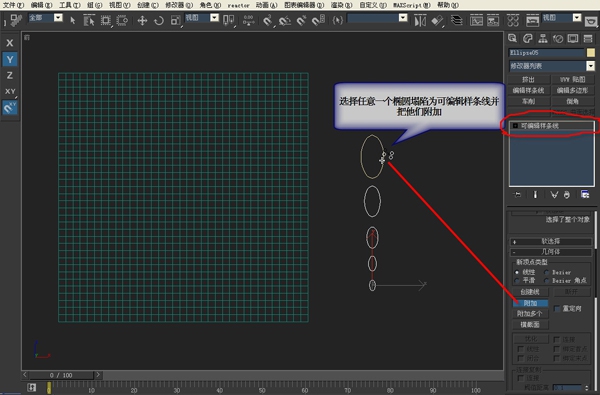The height and width of the screenshot is (395, 600).
Task: Open 编辑 menu
Action: point(41,5)
